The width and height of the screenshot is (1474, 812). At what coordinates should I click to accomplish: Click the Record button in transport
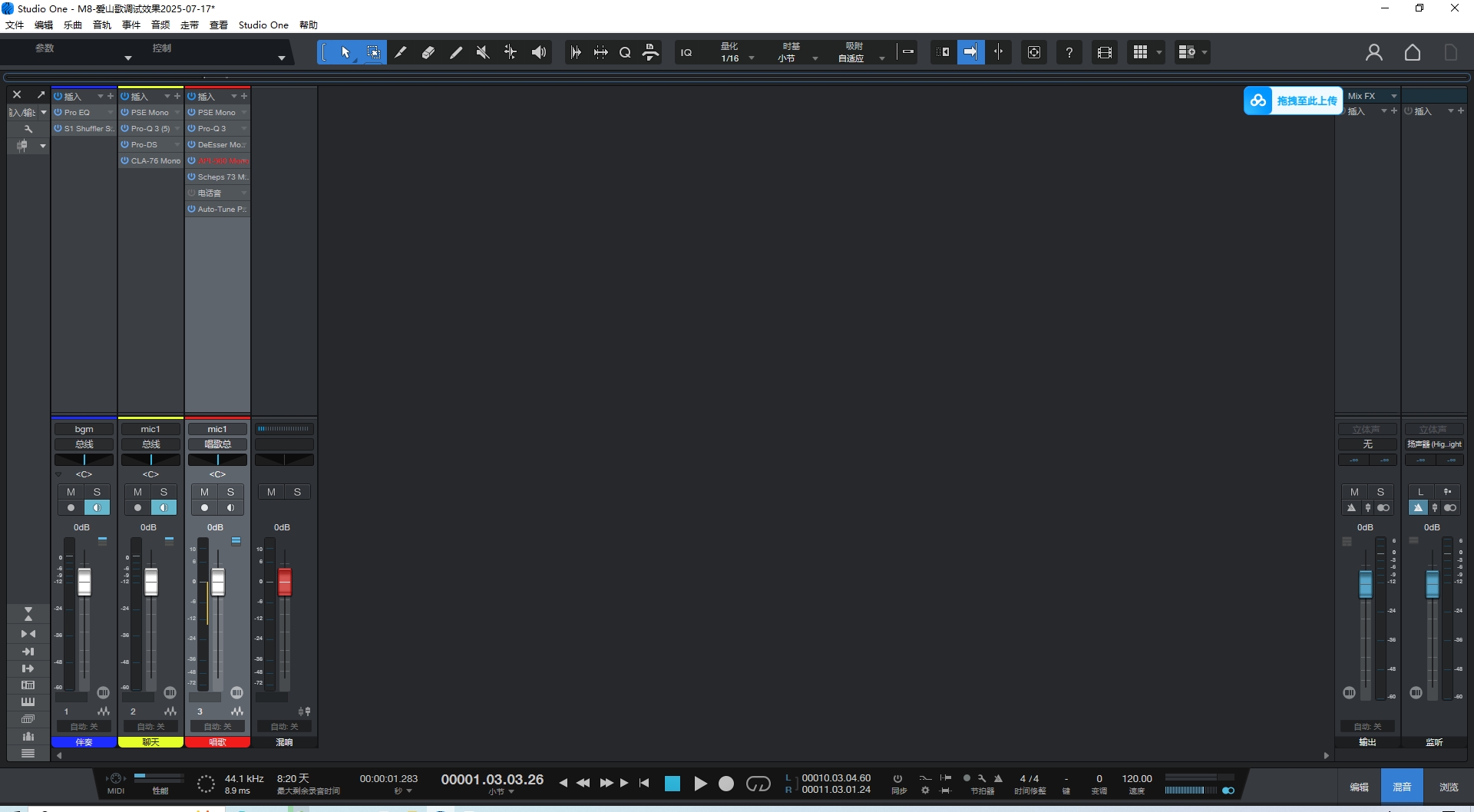(x=726, y=784)
